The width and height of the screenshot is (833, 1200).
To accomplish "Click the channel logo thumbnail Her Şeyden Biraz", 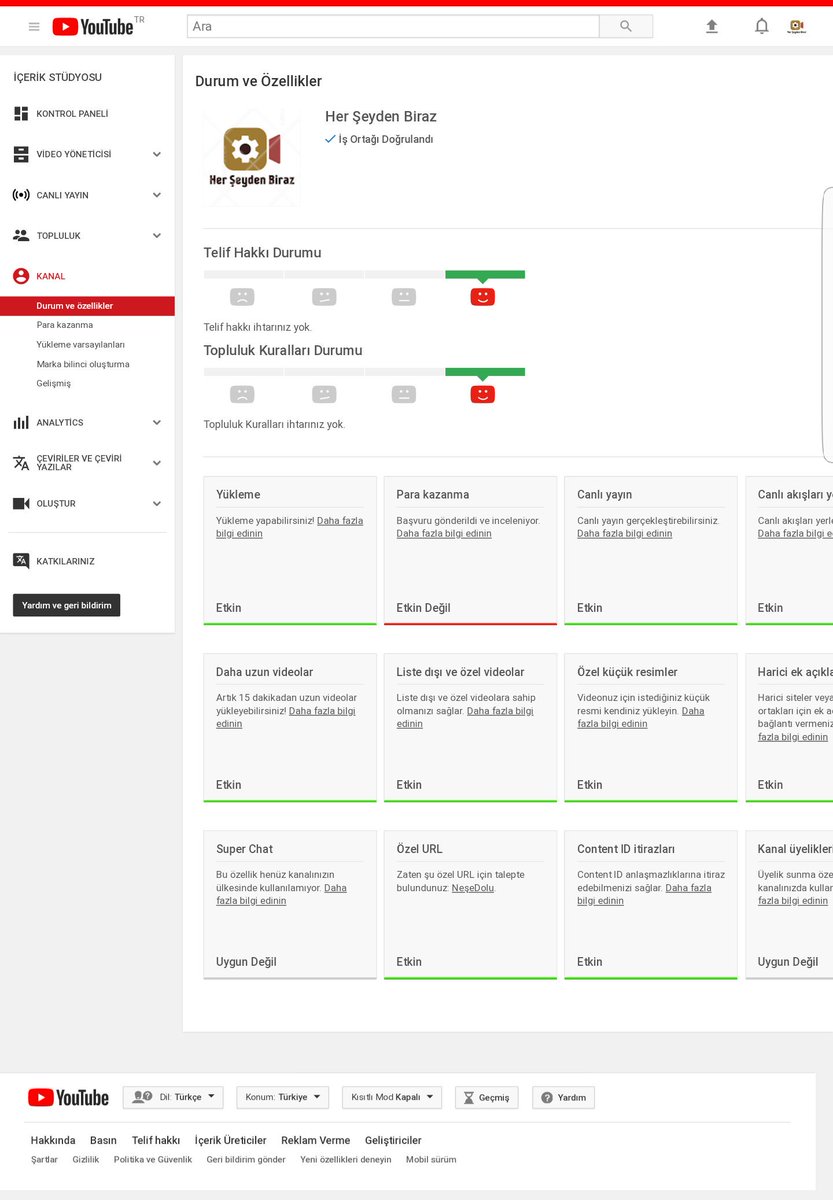I will click(252, 157).
